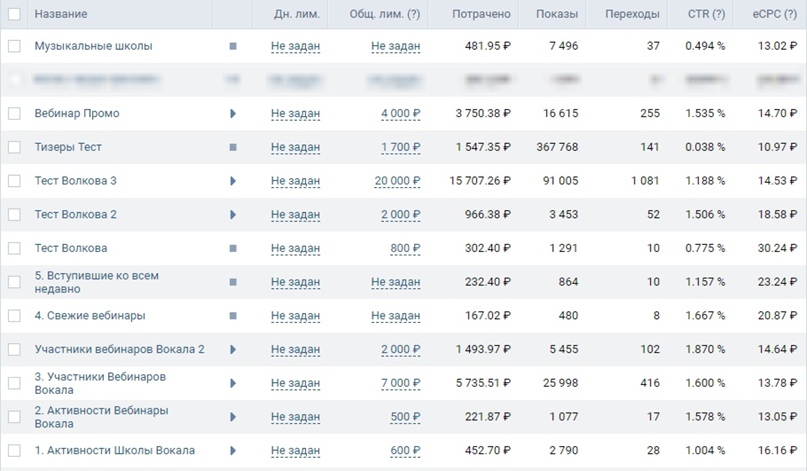Check the box beside Тизеры Тест
The image size is (807, 471).
[14, 147]
